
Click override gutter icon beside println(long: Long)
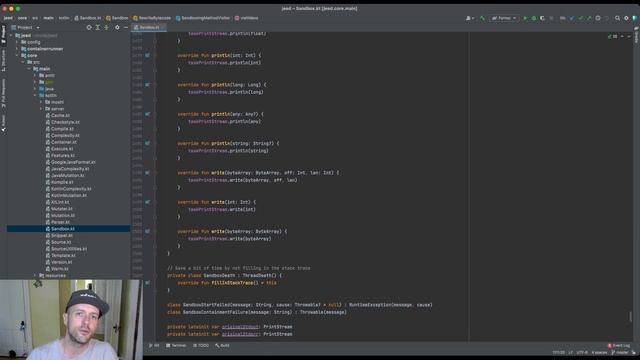[147, 84]
